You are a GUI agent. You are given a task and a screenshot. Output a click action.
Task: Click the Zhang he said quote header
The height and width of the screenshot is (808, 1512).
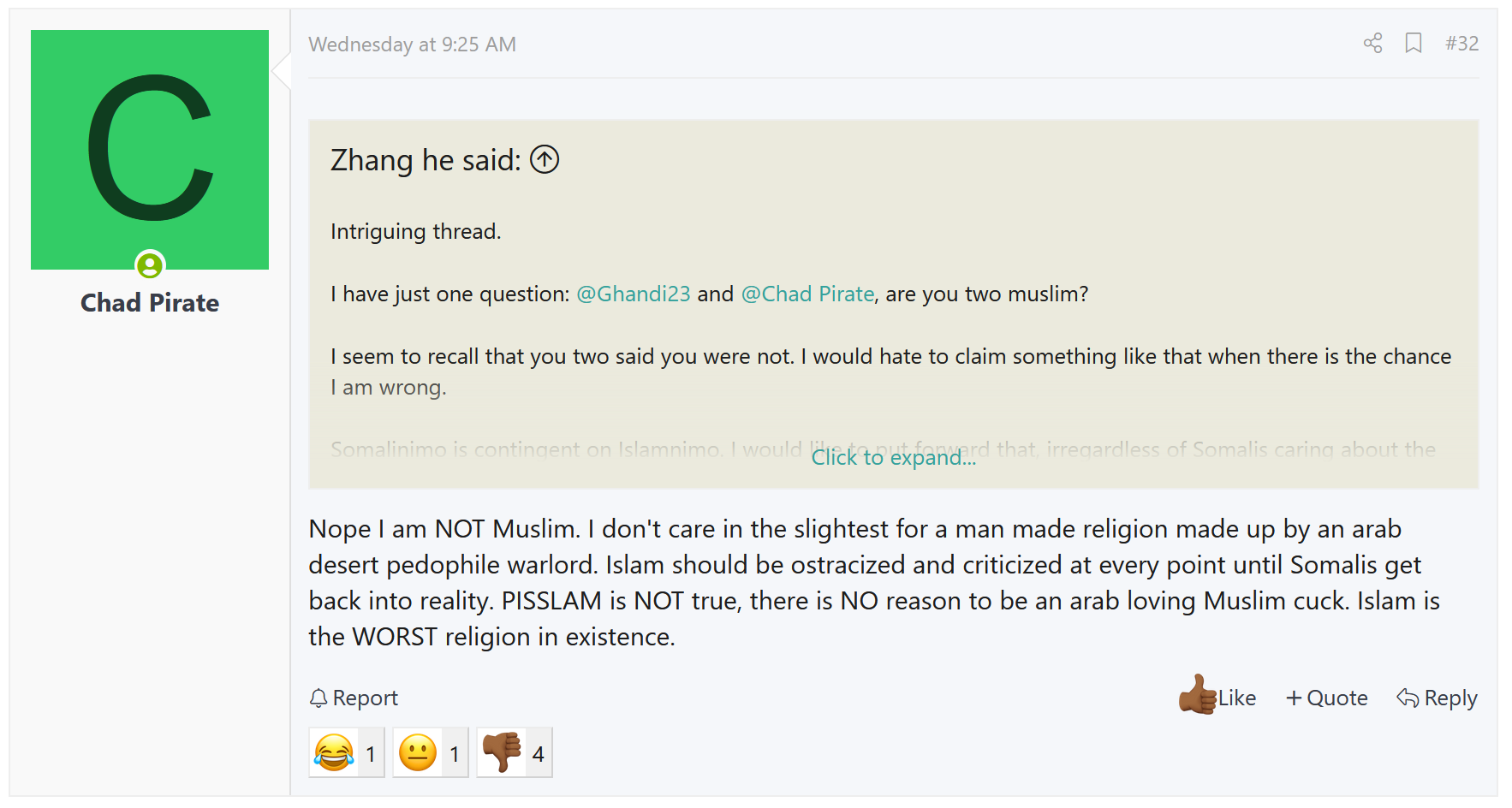426,160
